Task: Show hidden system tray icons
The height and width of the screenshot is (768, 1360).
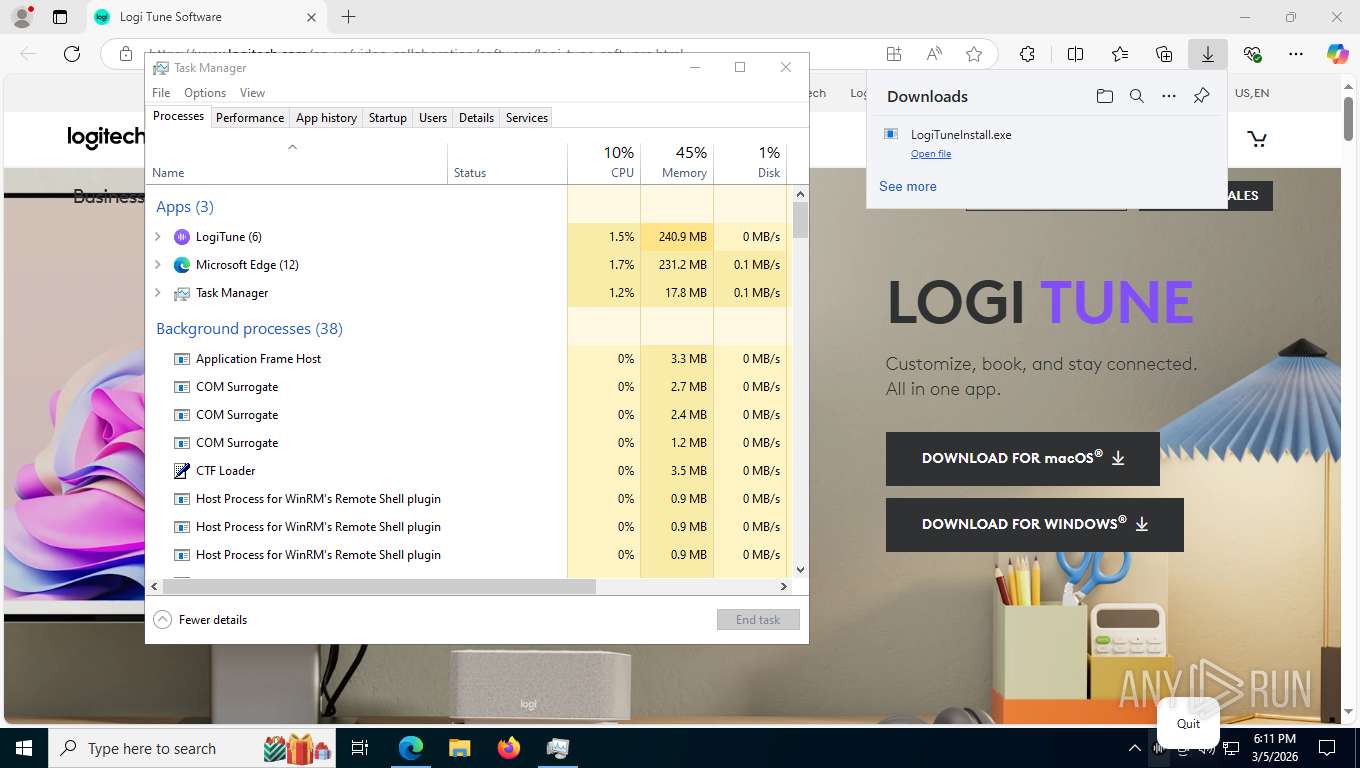Action: 1134,748
